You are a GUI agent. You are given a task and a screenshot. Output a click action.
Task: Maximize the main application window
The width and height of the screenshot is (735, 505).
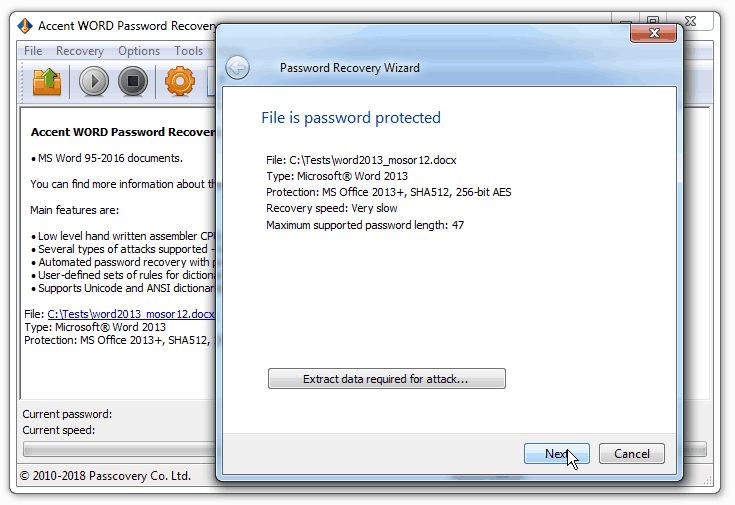[653, 20]
